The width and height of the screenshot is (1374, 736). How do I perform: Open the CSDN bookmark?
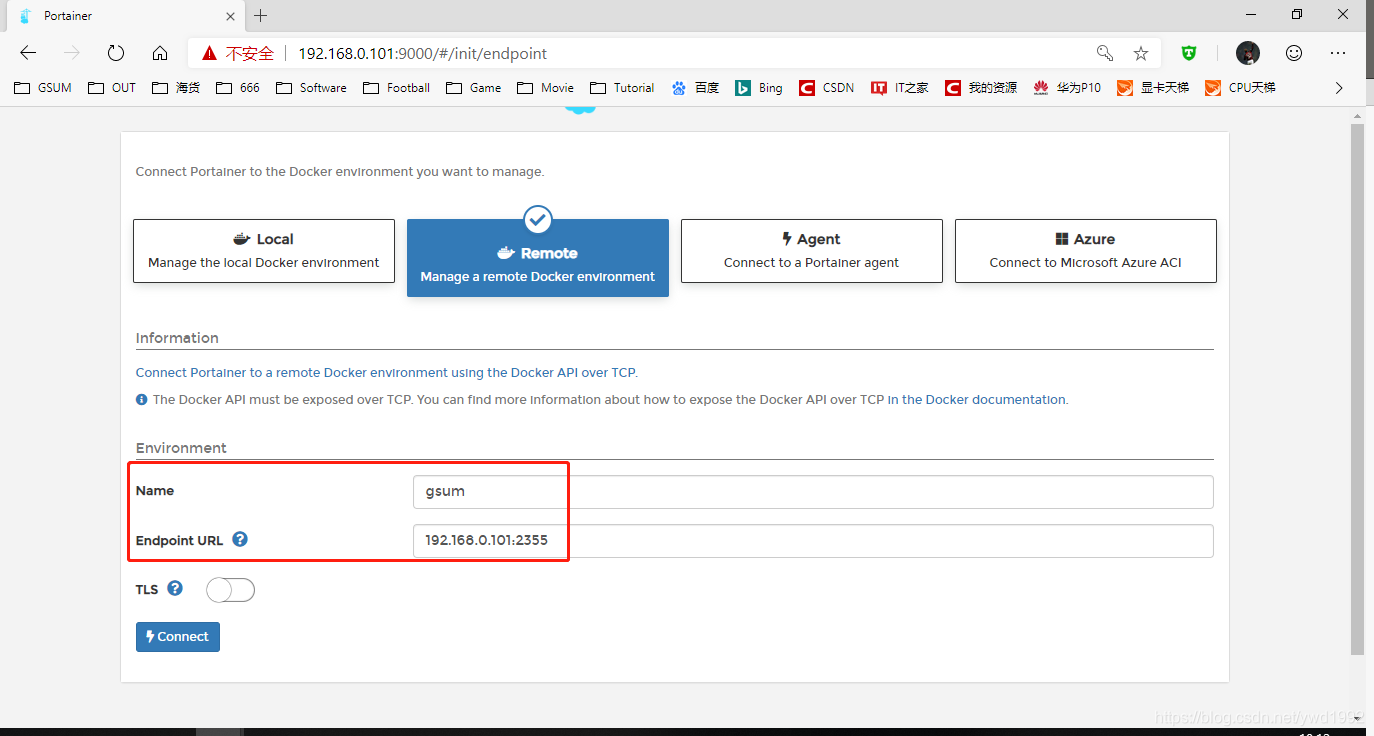click(827, 87)
